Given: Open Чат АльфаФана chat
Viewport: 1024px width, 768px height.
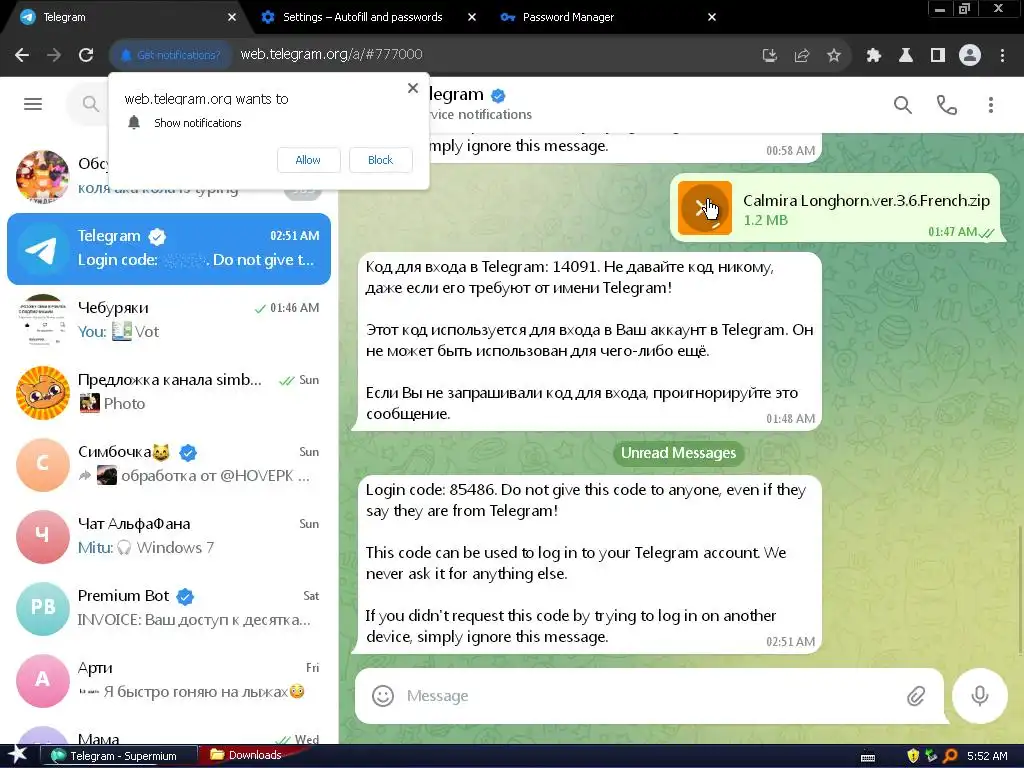Looking at the screenshot, I should point(168,536).
